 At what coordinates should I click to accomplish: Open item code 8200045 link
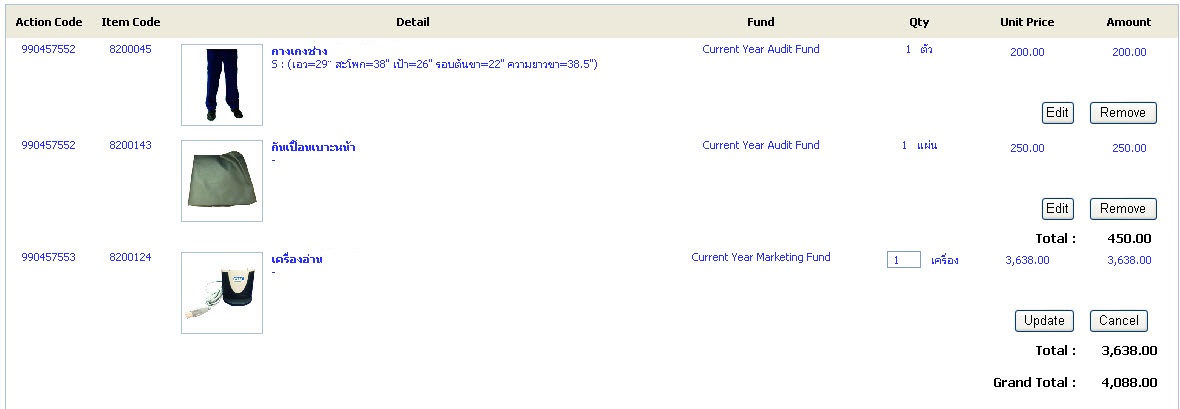[130, 50]
